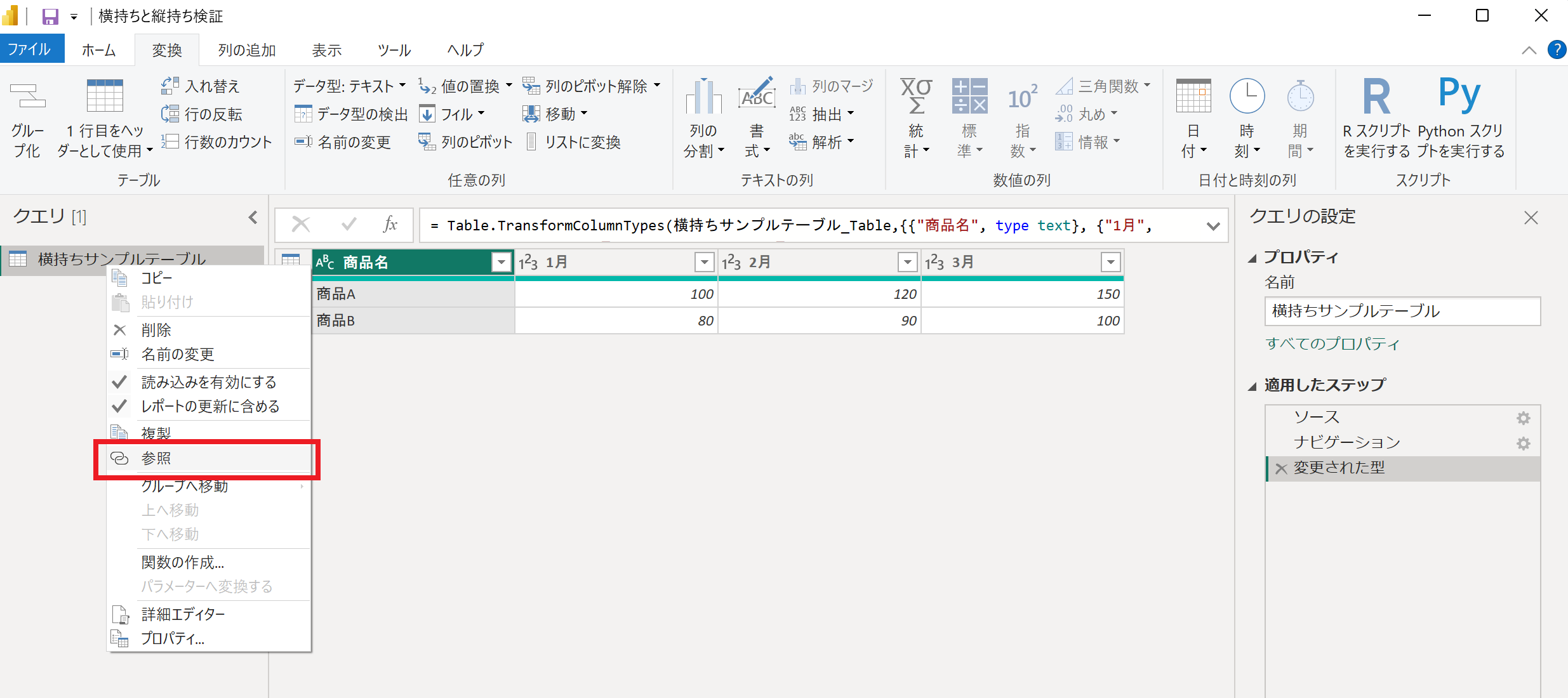Click the fx function icon in formula bar
The width and height of the screenshot is (1568, 698).
click(x=390, y=225)
